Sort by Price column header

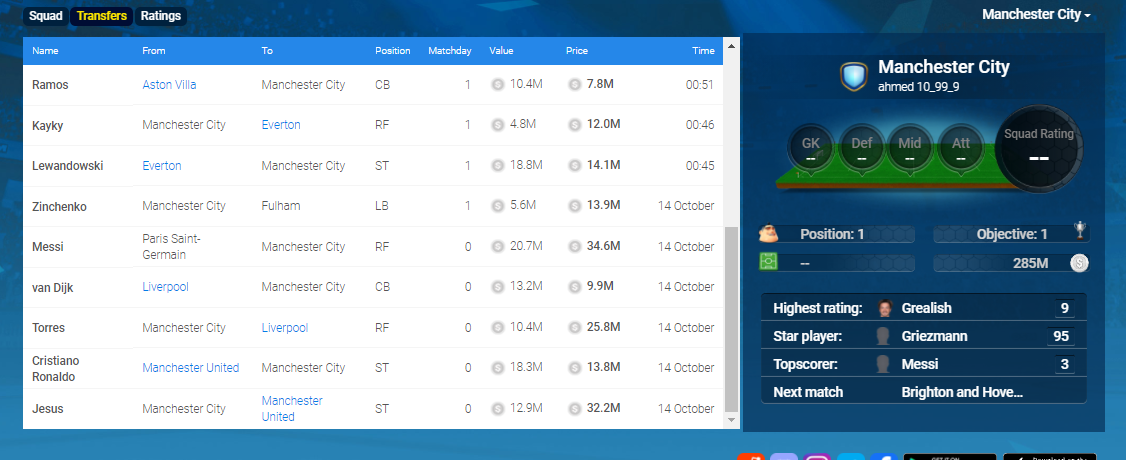pos(577,51)
